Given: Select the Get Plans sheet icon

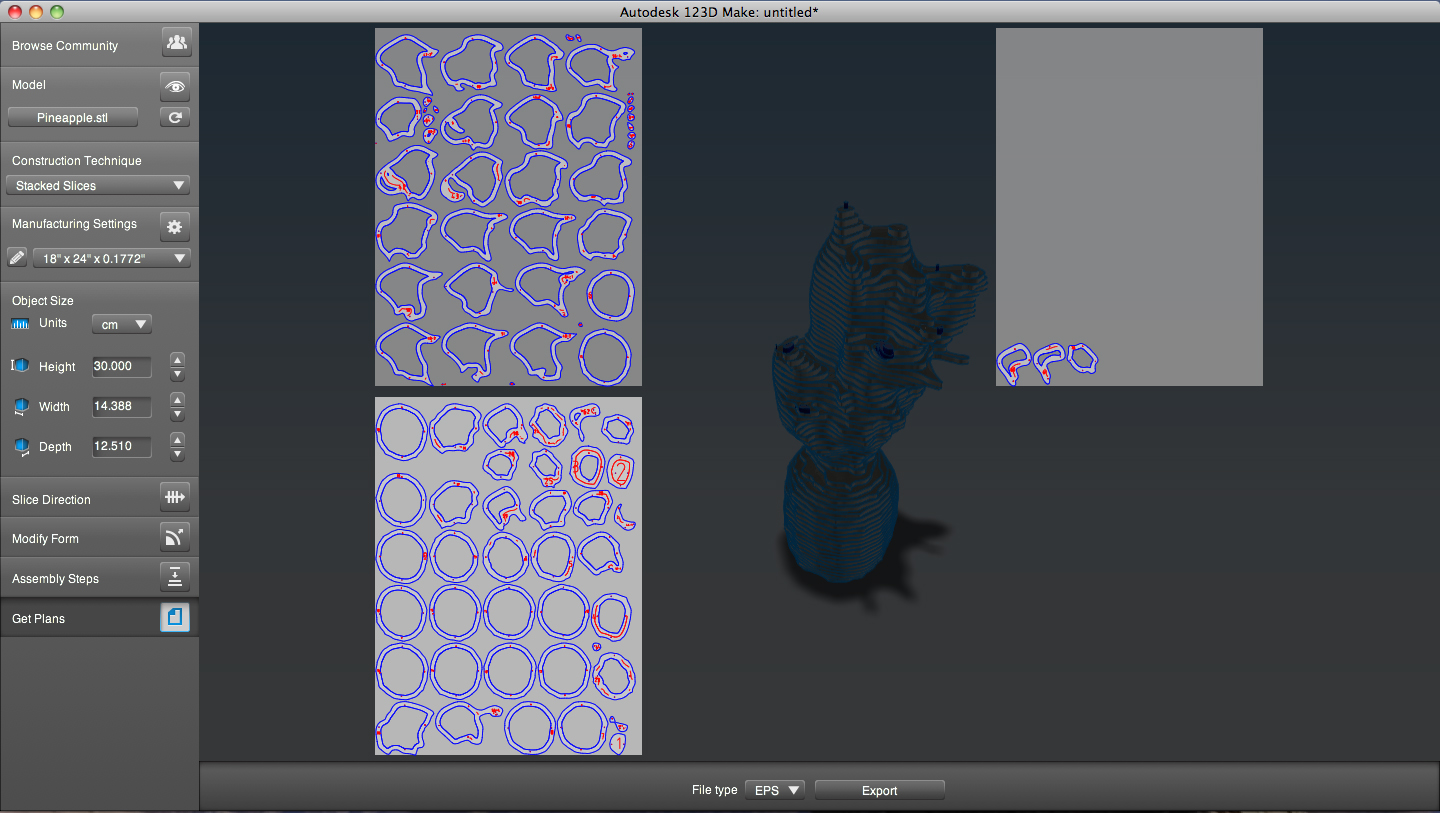Looking at the screenshot, I should click(x=175, y=618).
